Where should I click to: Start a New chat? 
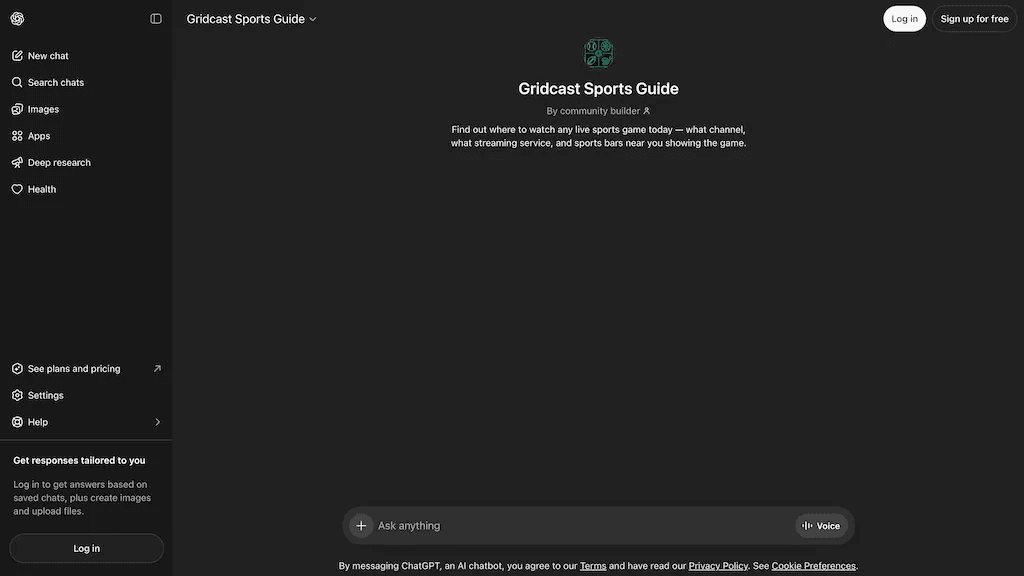[86, 56]
